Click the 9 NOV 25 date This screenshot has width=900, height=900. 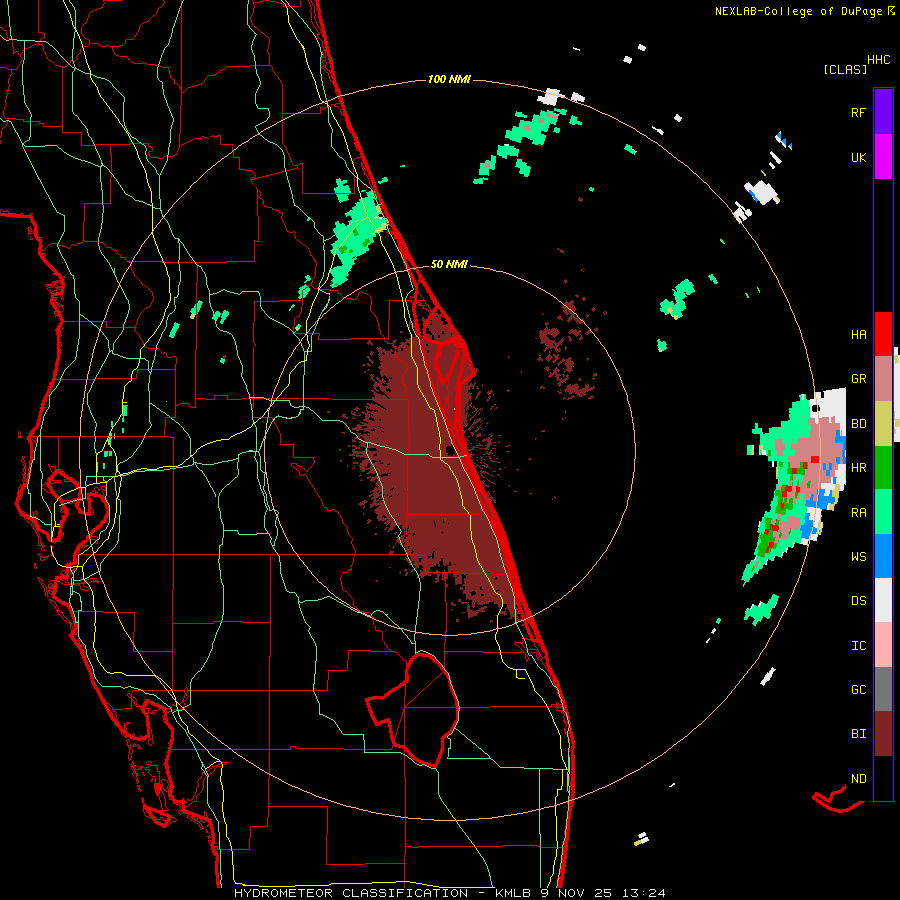pos(576,893)
